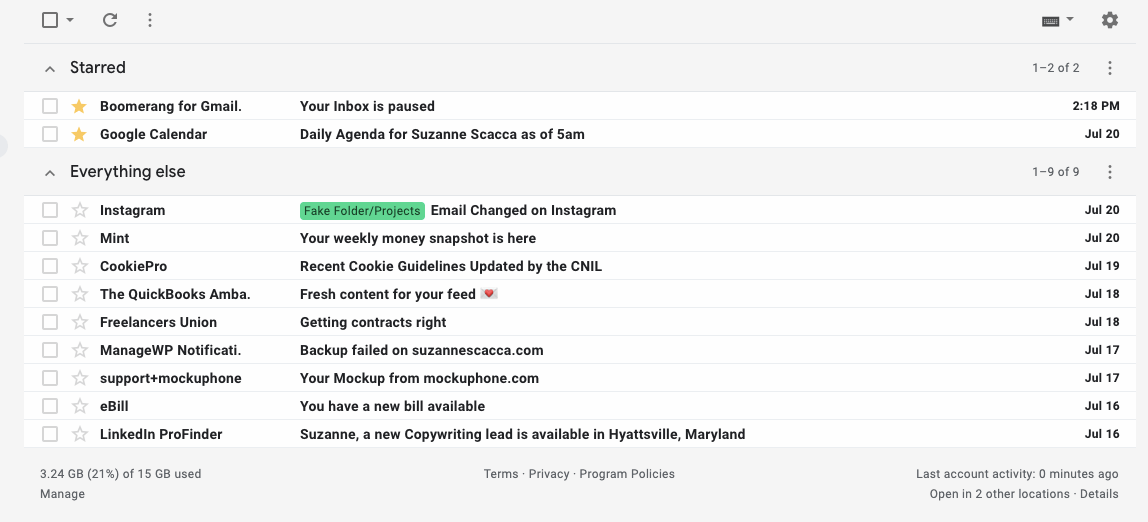
Task: Check the LinkedIn ProFinder email checkbox
Action: (50, 434)
